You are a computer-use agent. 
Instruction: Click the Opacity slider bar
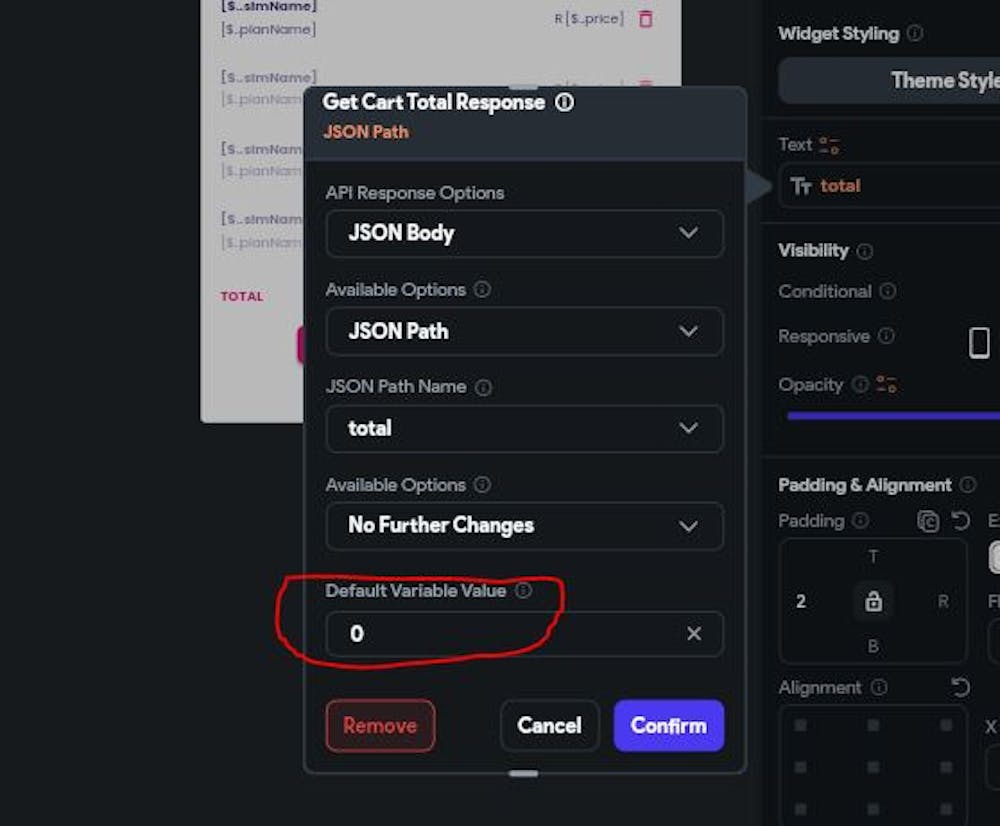[893, 416]
